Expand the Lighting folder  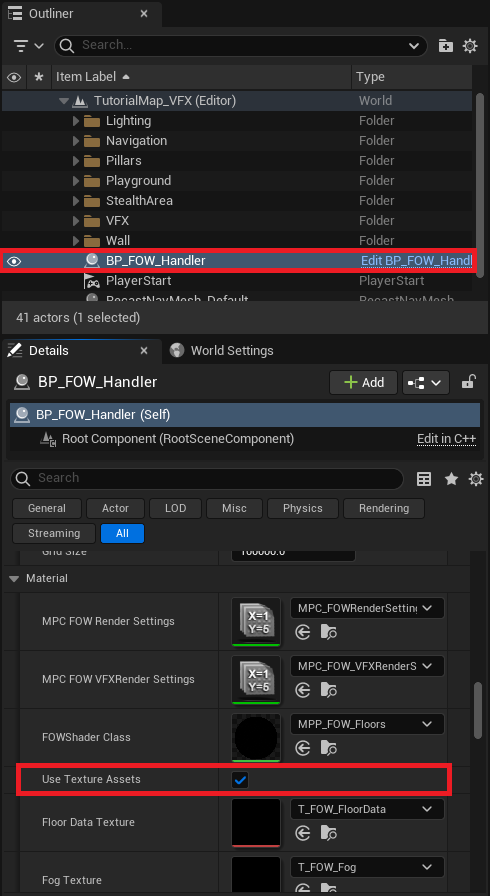coord(76,121)
